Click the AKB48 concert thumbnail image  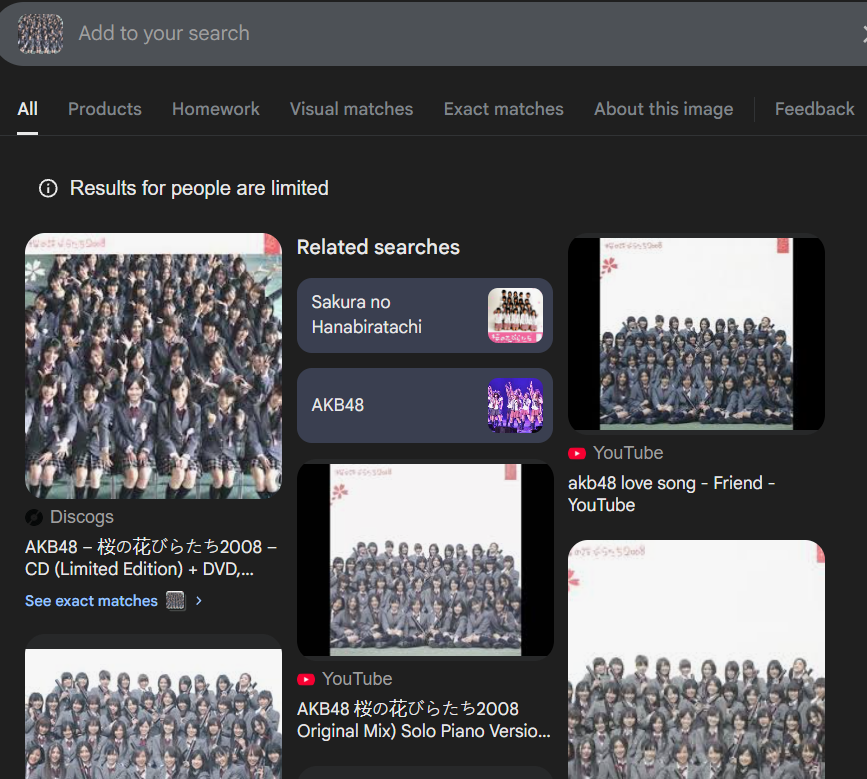click(515, 405)
